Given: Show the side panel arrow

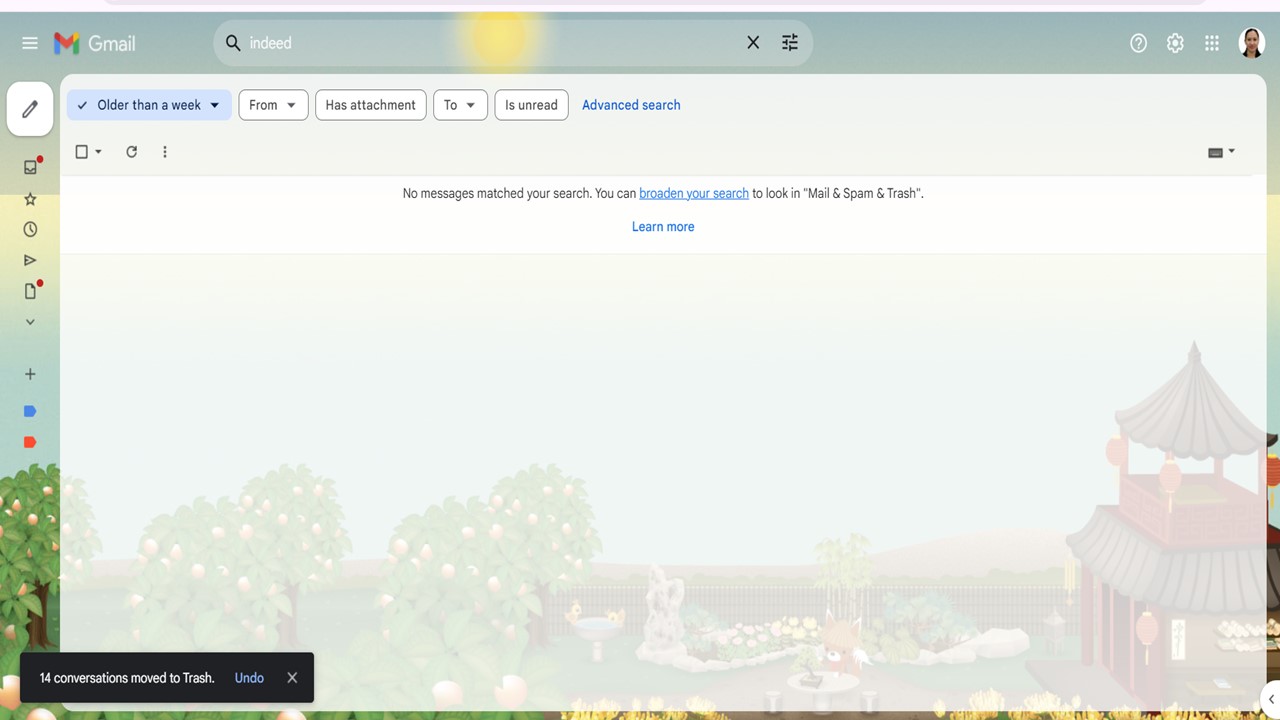Looking at the screenshot, I should (x=1271, y=699).
